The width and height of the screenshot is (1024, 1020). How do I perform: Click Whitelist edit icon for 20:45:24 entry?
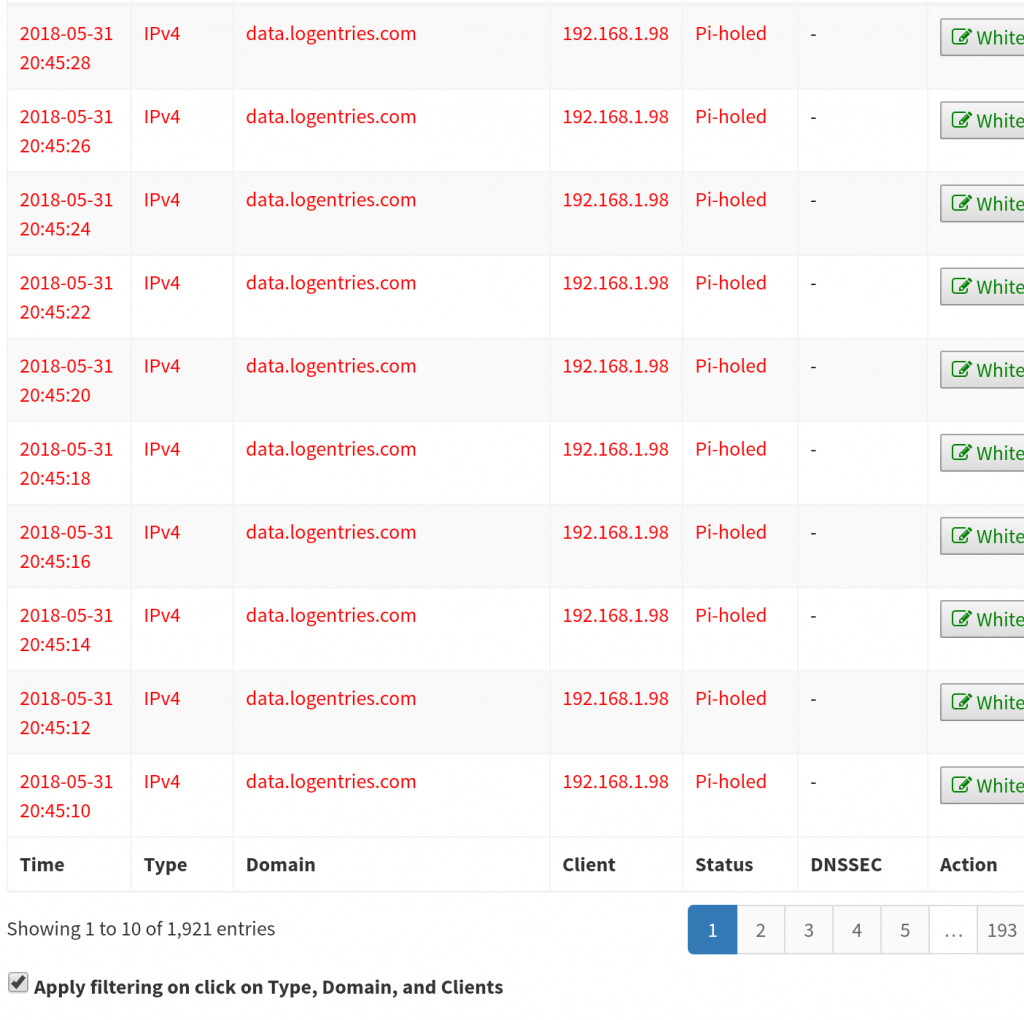961,204
